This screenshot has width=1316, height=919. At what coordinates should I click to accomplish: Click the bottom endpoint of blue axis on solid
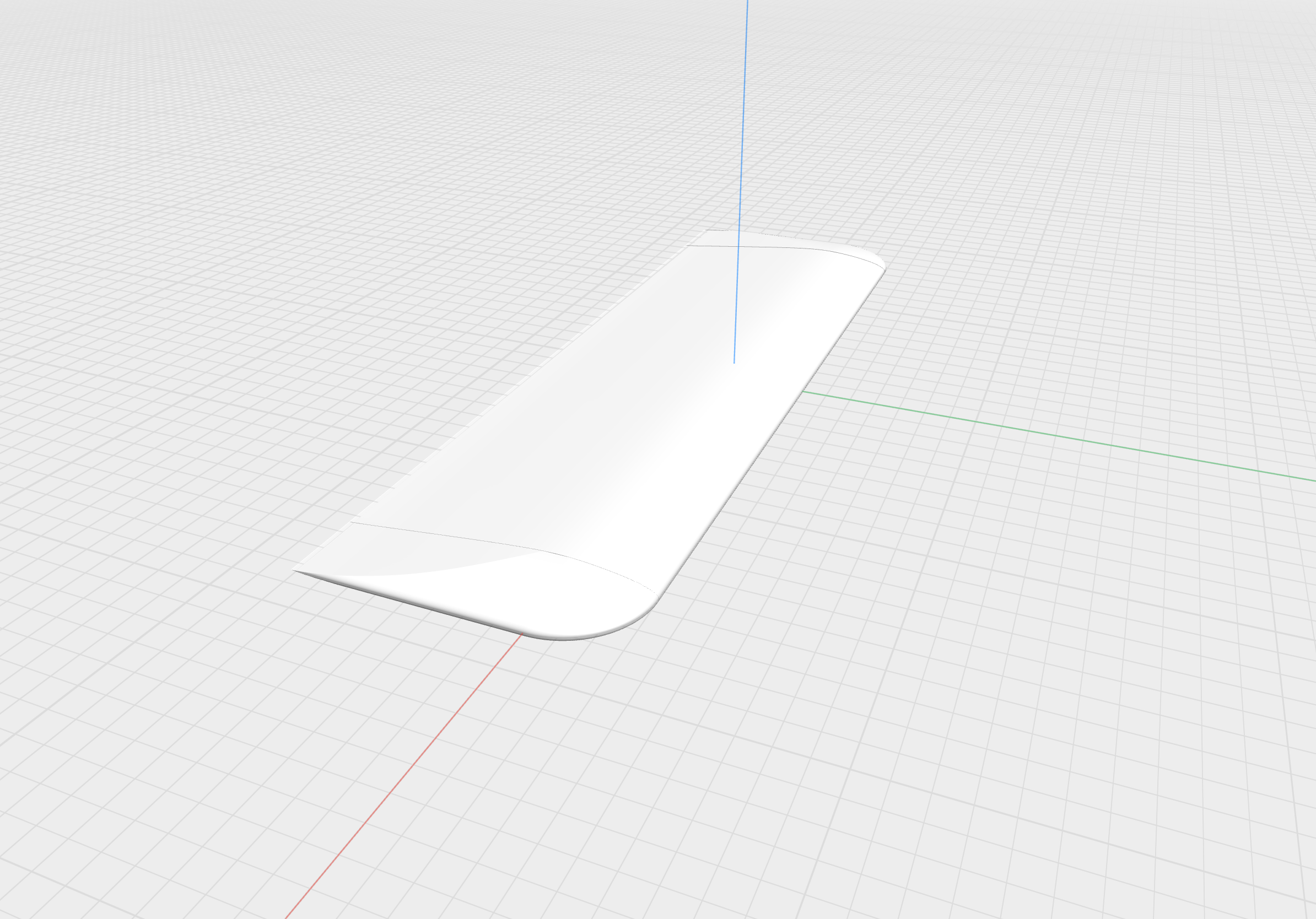click(x=734, y=363)
